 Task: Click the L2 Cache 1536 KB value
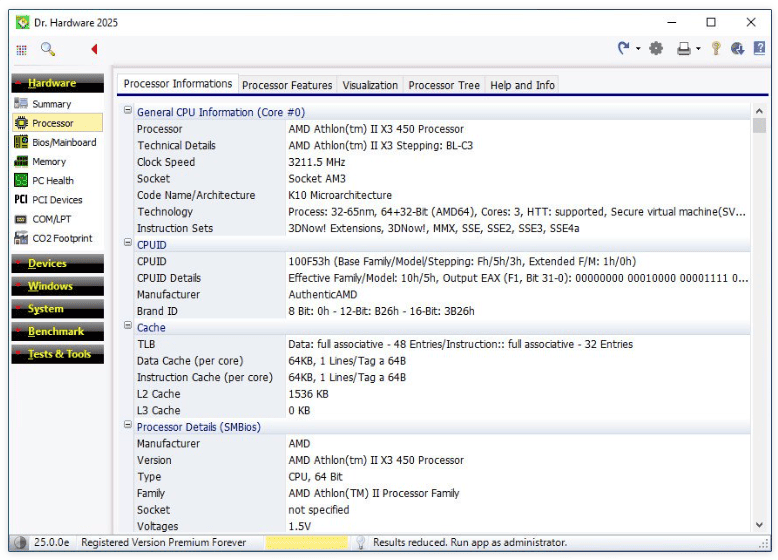click(308, 394)
